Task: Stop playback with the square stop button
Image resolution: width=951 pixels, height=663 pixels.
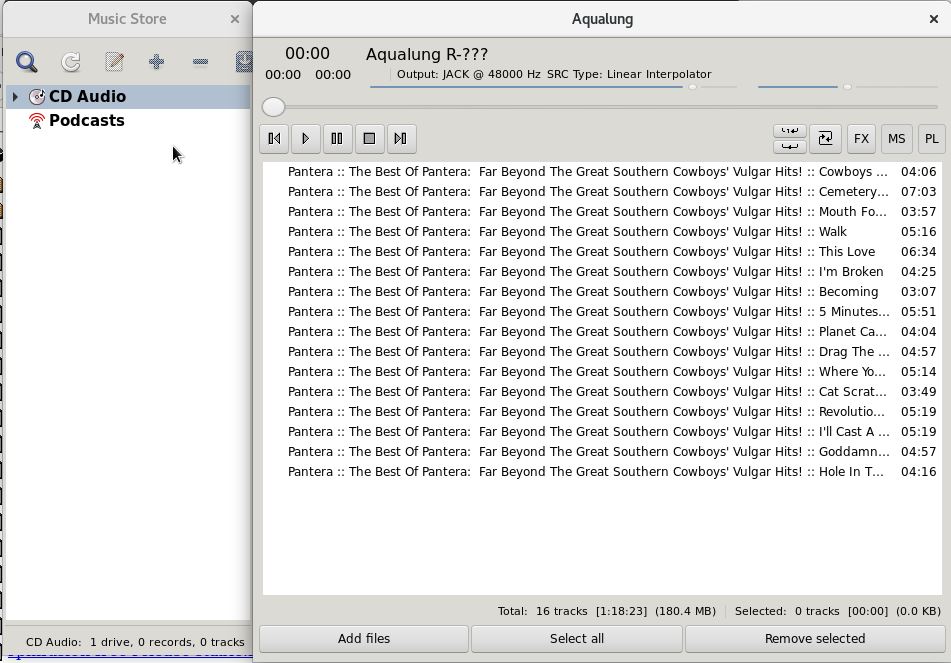Action: 369,139
